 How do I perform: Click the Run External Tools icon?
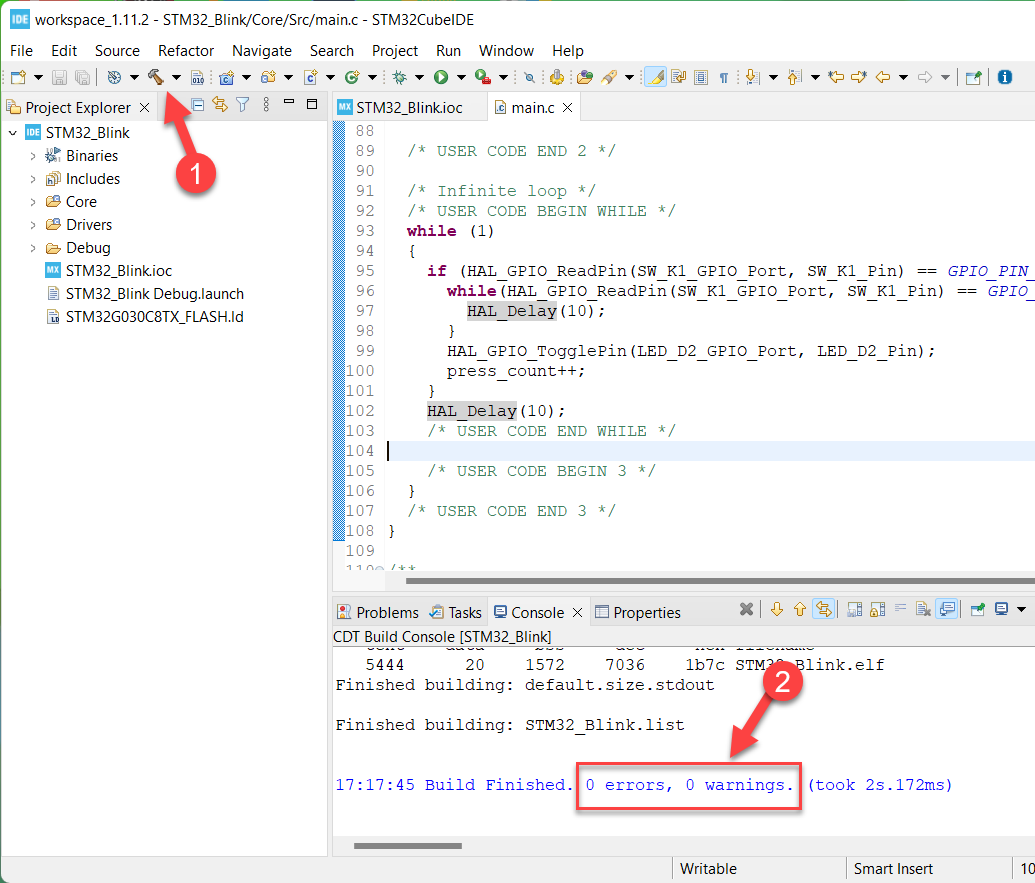(483, 78)
